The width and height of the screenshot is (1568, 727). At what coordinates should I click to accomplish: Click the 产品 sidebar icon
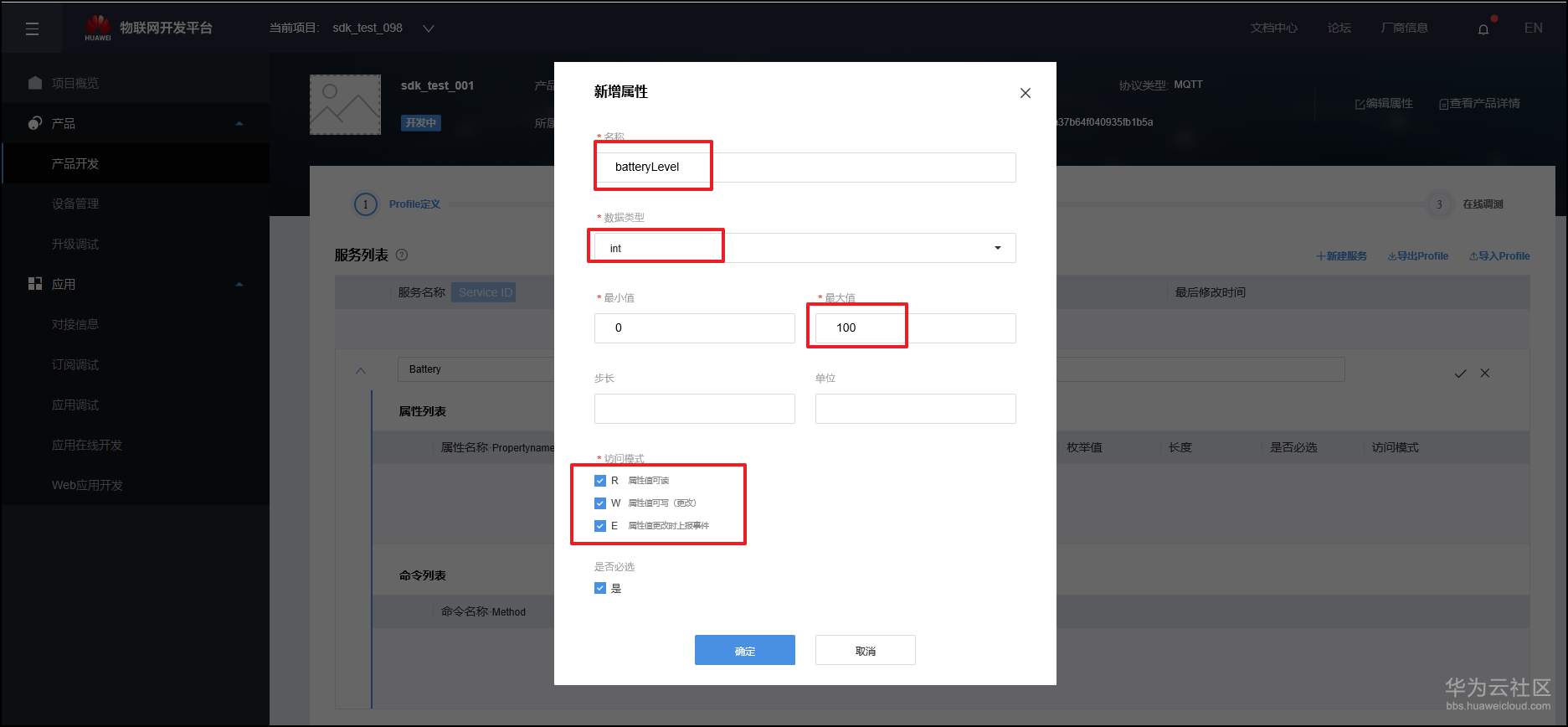35,123
